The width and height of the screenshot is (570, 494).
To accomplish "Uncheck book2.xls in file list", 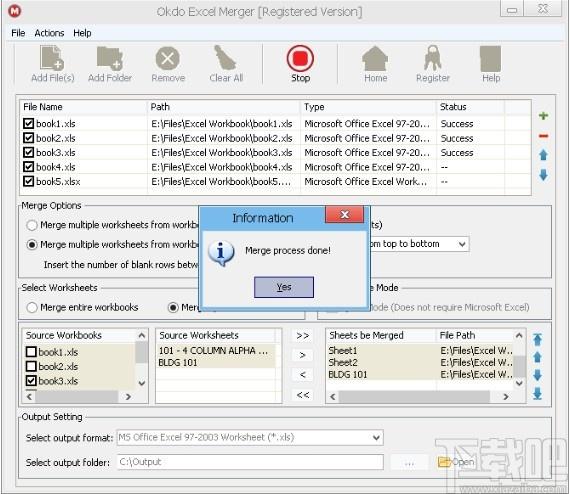I will [28, 138].
